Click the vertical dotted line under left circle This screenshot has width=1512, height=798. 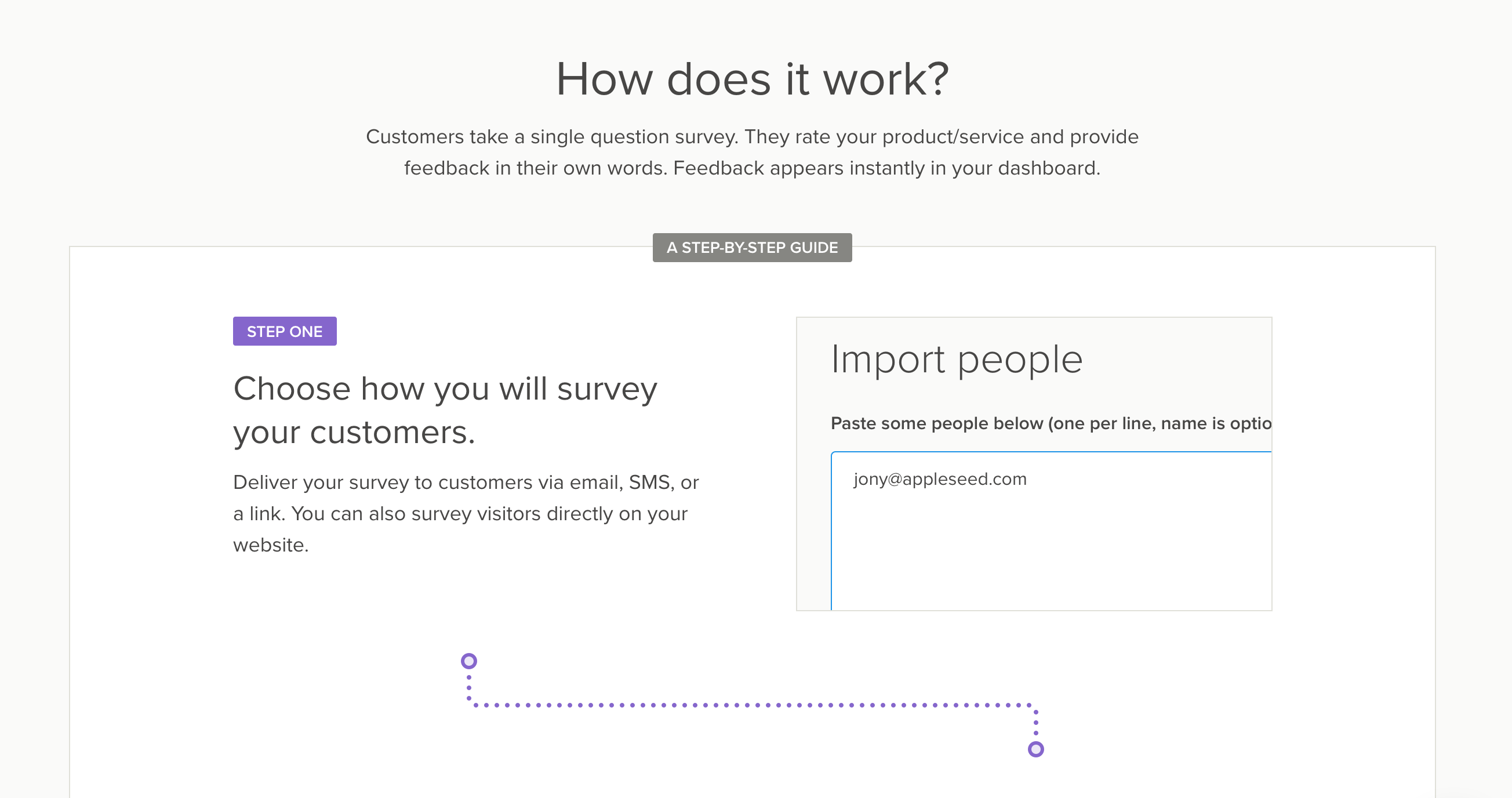point(468,688)
